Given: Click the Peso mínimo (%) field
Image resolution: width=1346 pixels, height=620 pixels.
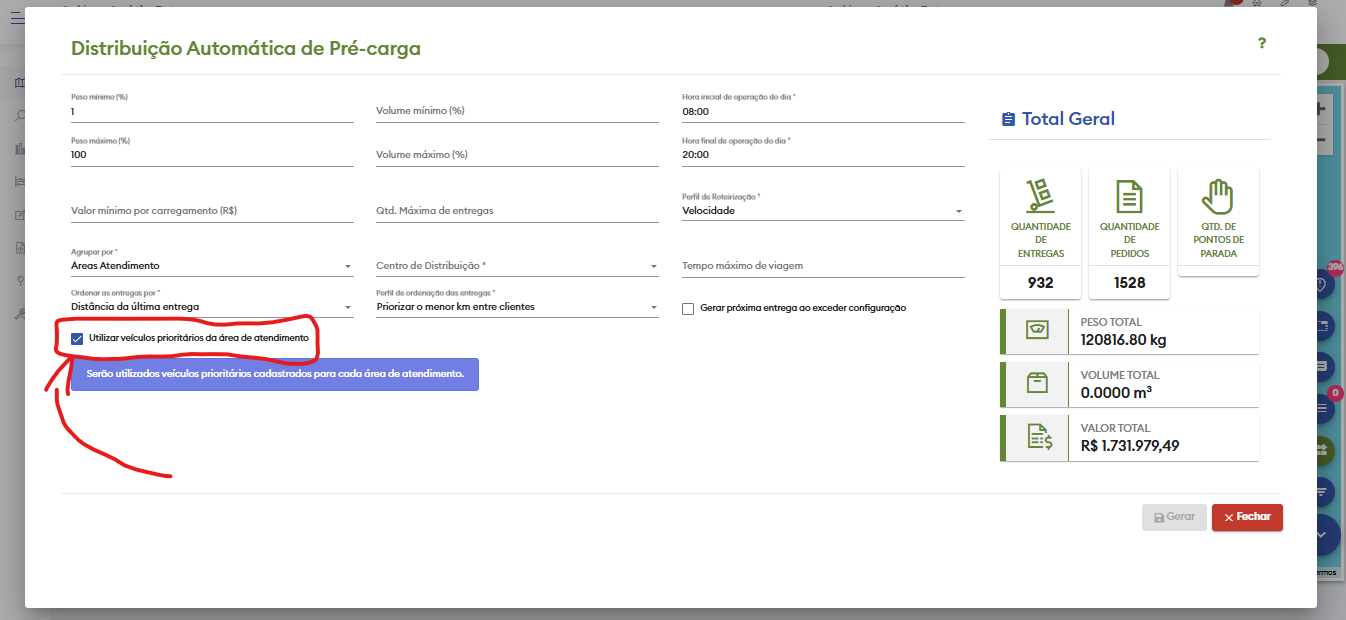Looking at the screenshot, I should click(x=211, y=111).
